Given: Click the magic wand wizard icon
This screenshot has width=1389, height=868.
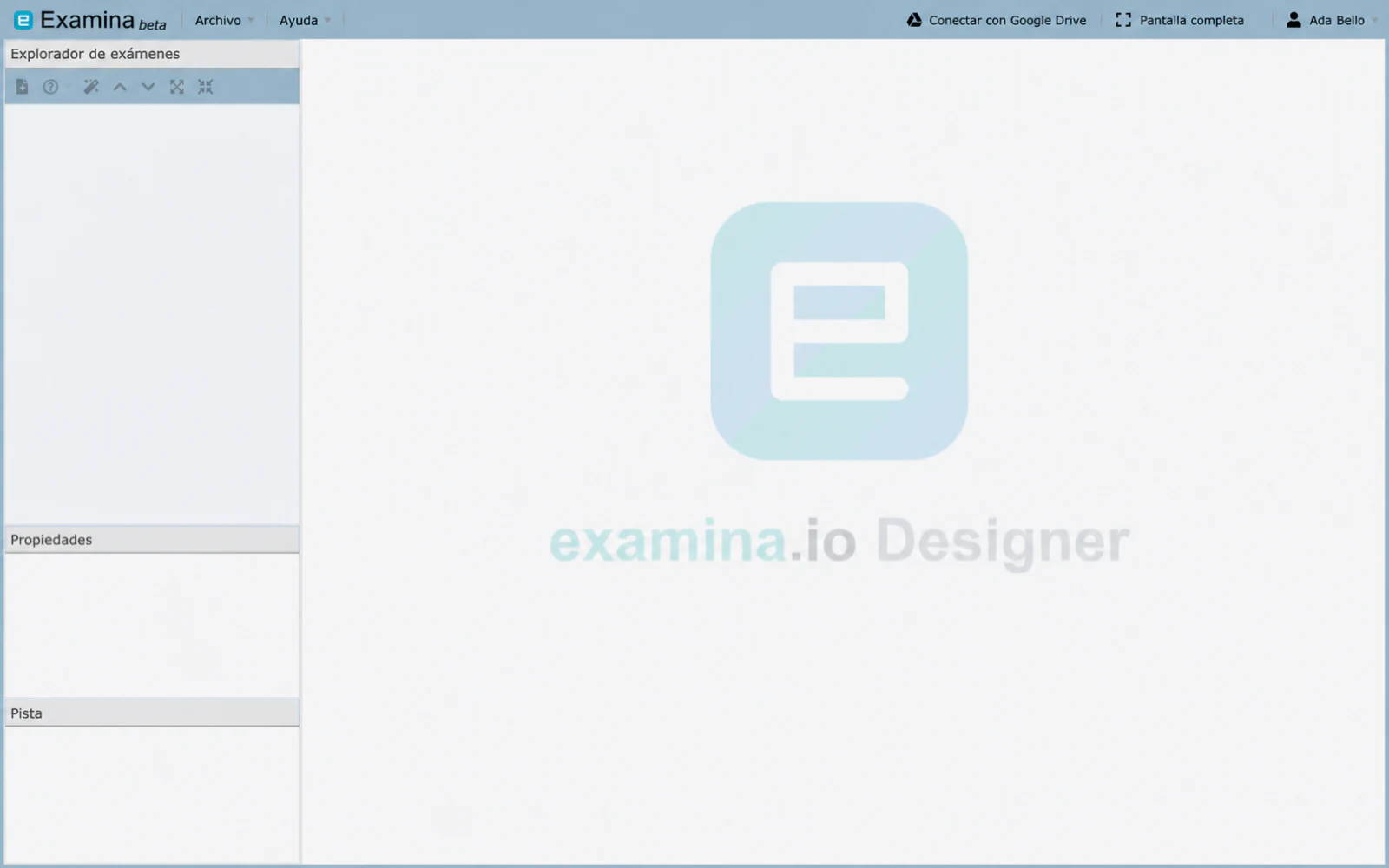Looking at the screenshot, I should [91, 87].
